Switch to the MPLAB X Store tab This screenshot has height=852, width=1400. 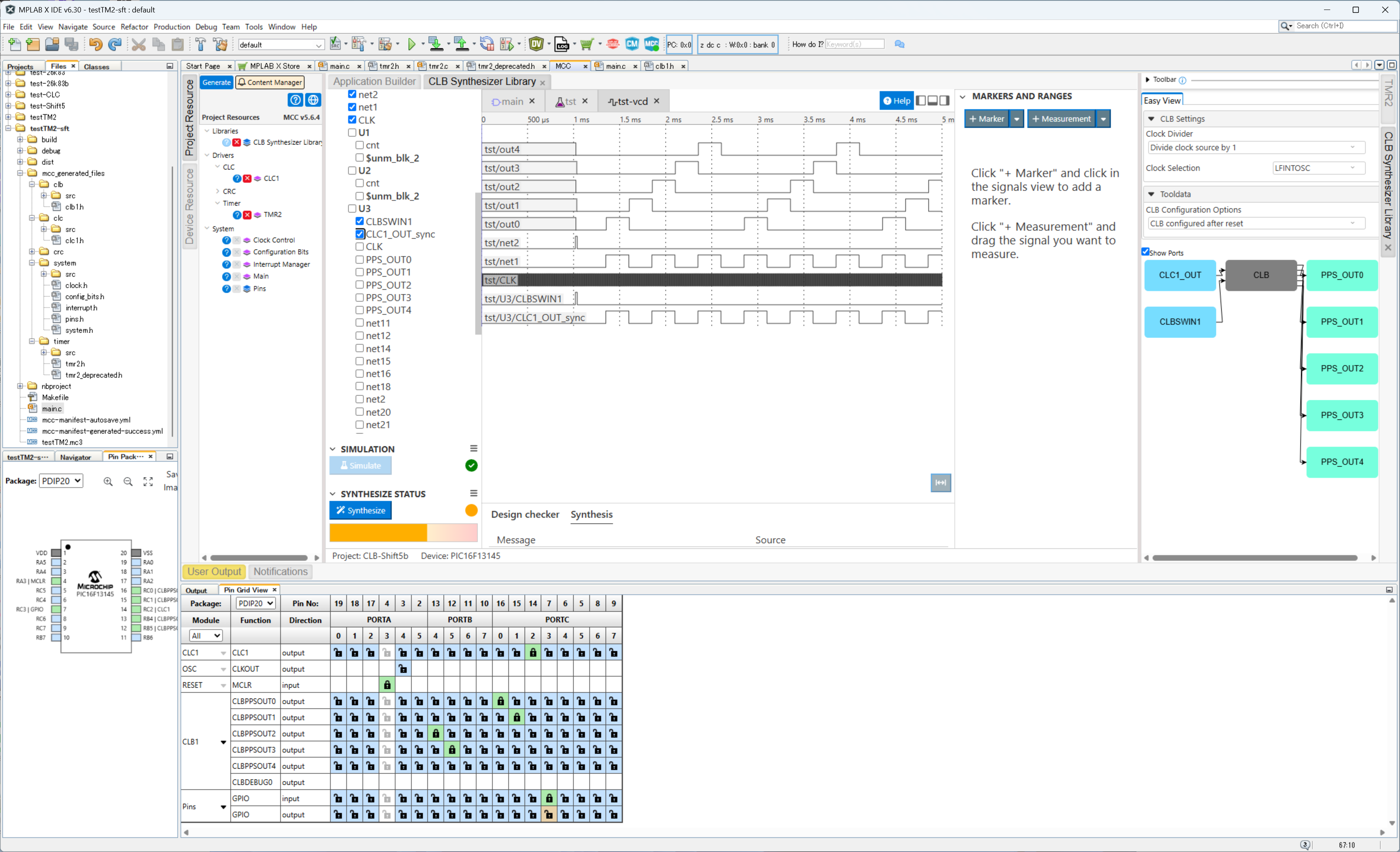pyautogui.click(x=275, y=66)
